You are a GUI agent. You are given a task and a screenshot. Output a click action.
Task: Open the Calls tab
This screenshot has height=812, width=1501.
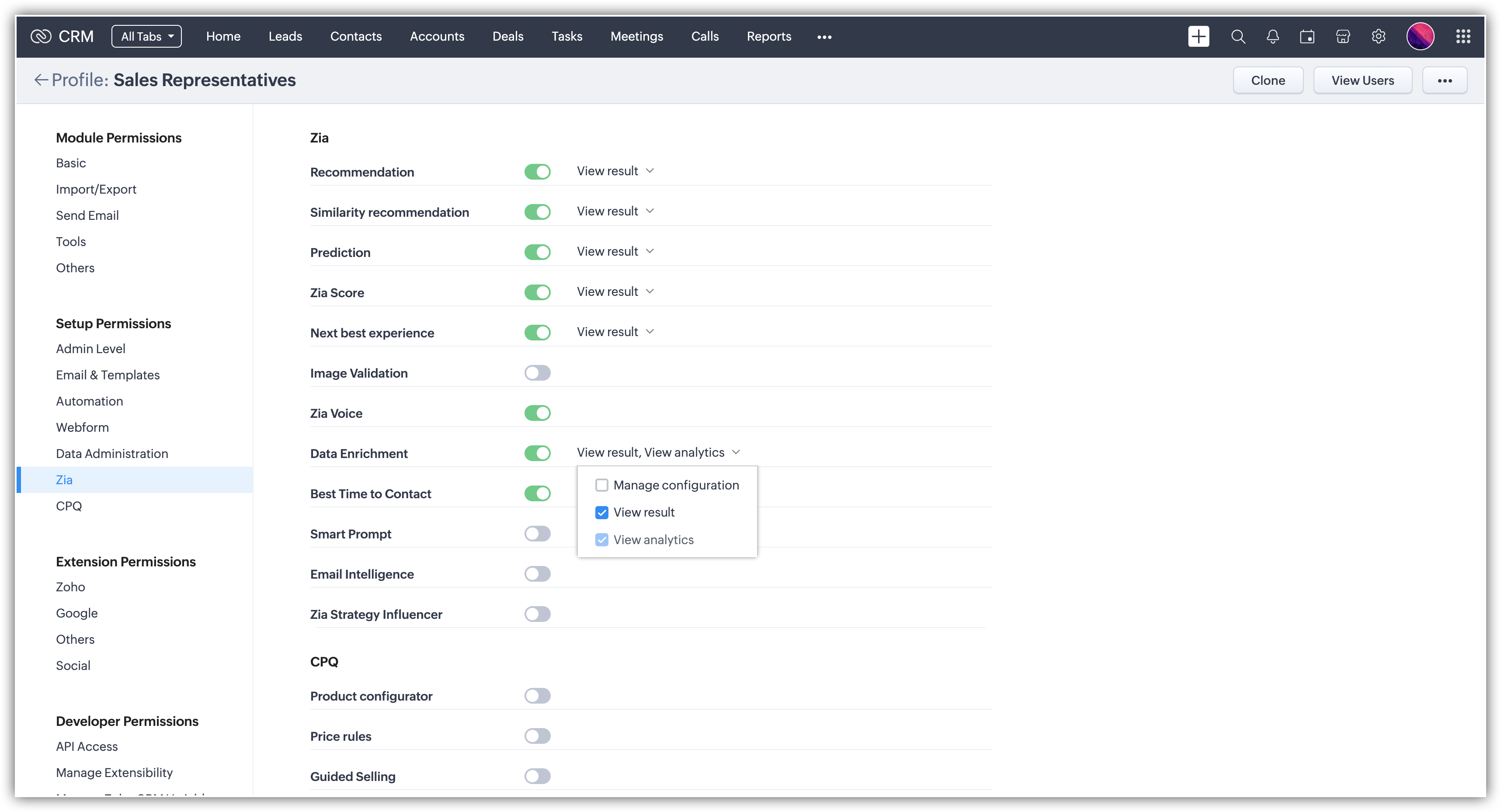[705, 36]
